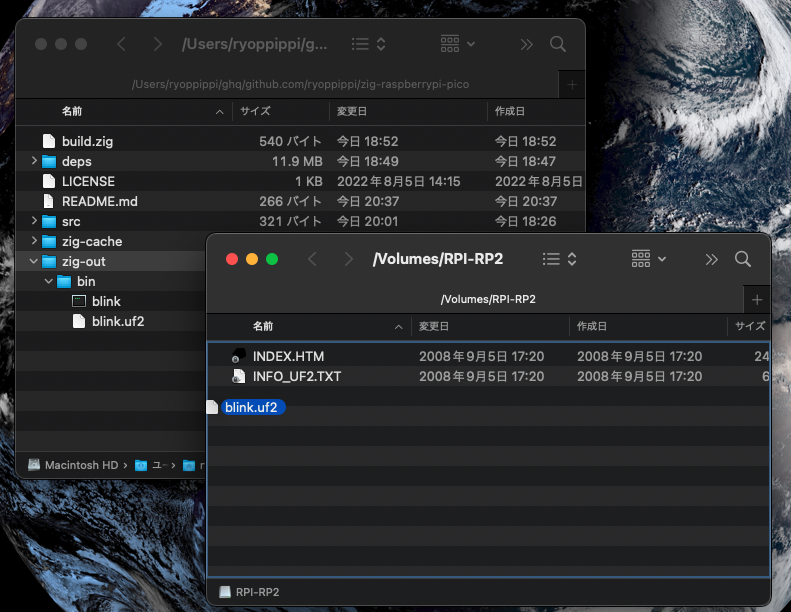Open list view options in RPI-RP2 window
This screenshot has height=612, width=791.
point(560,259)
